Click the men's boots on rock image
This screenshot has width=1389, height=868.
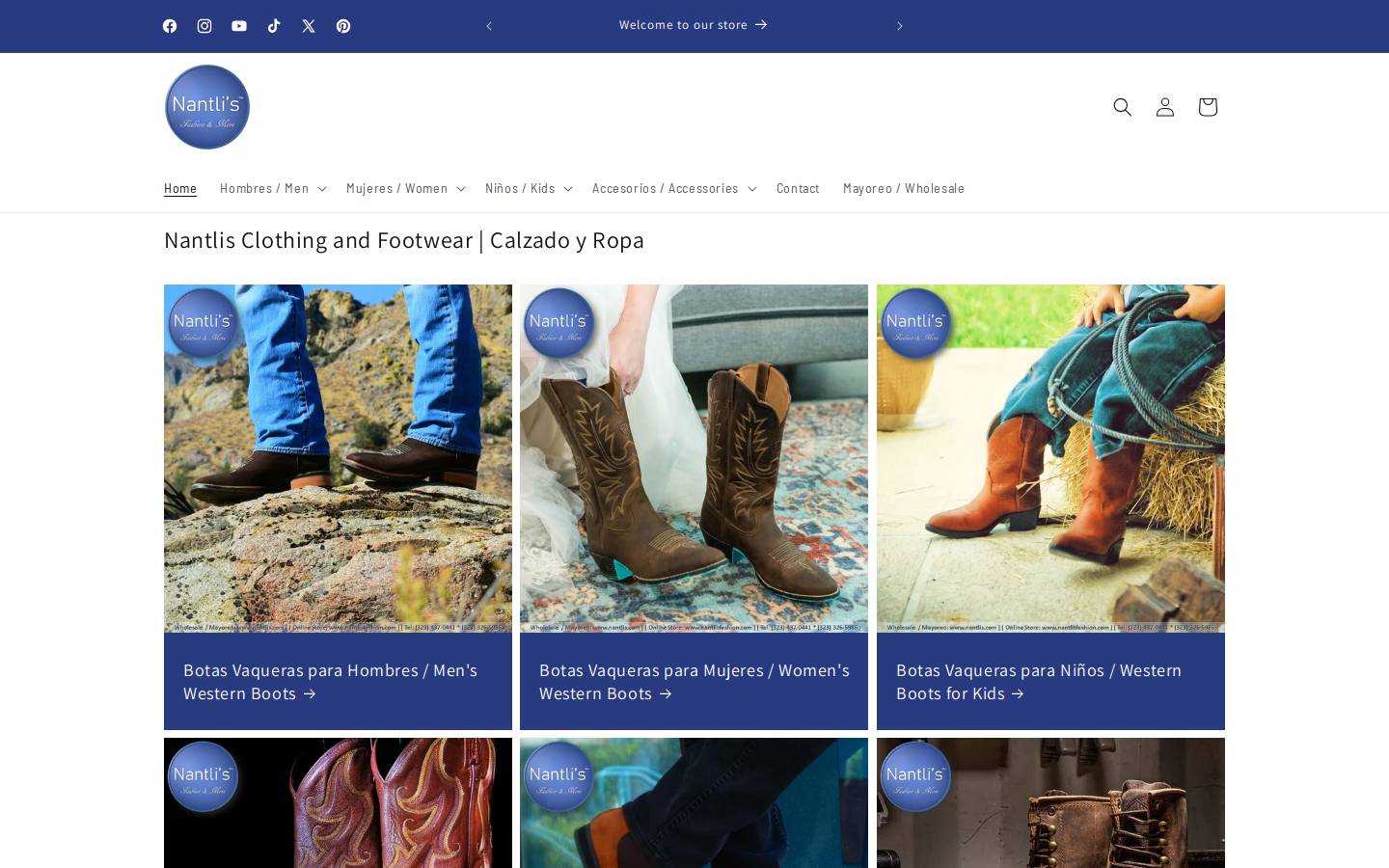point(338,458)
